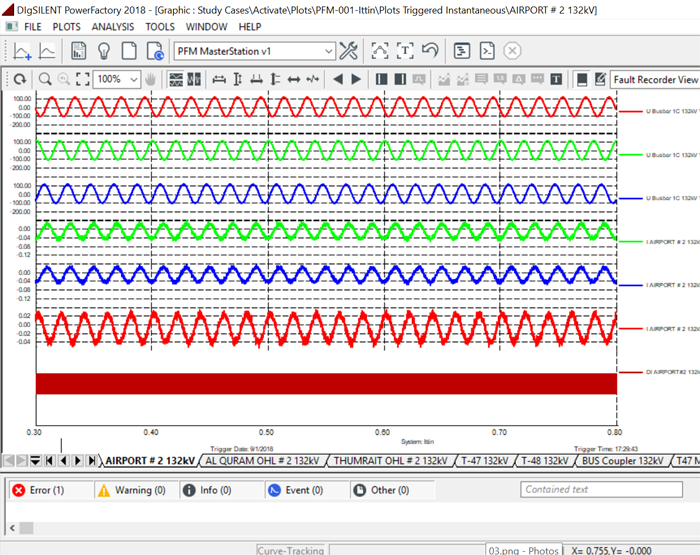Toggle the Warning (0) message filter
Screen dimensions: 700x555
pos(131,490)
